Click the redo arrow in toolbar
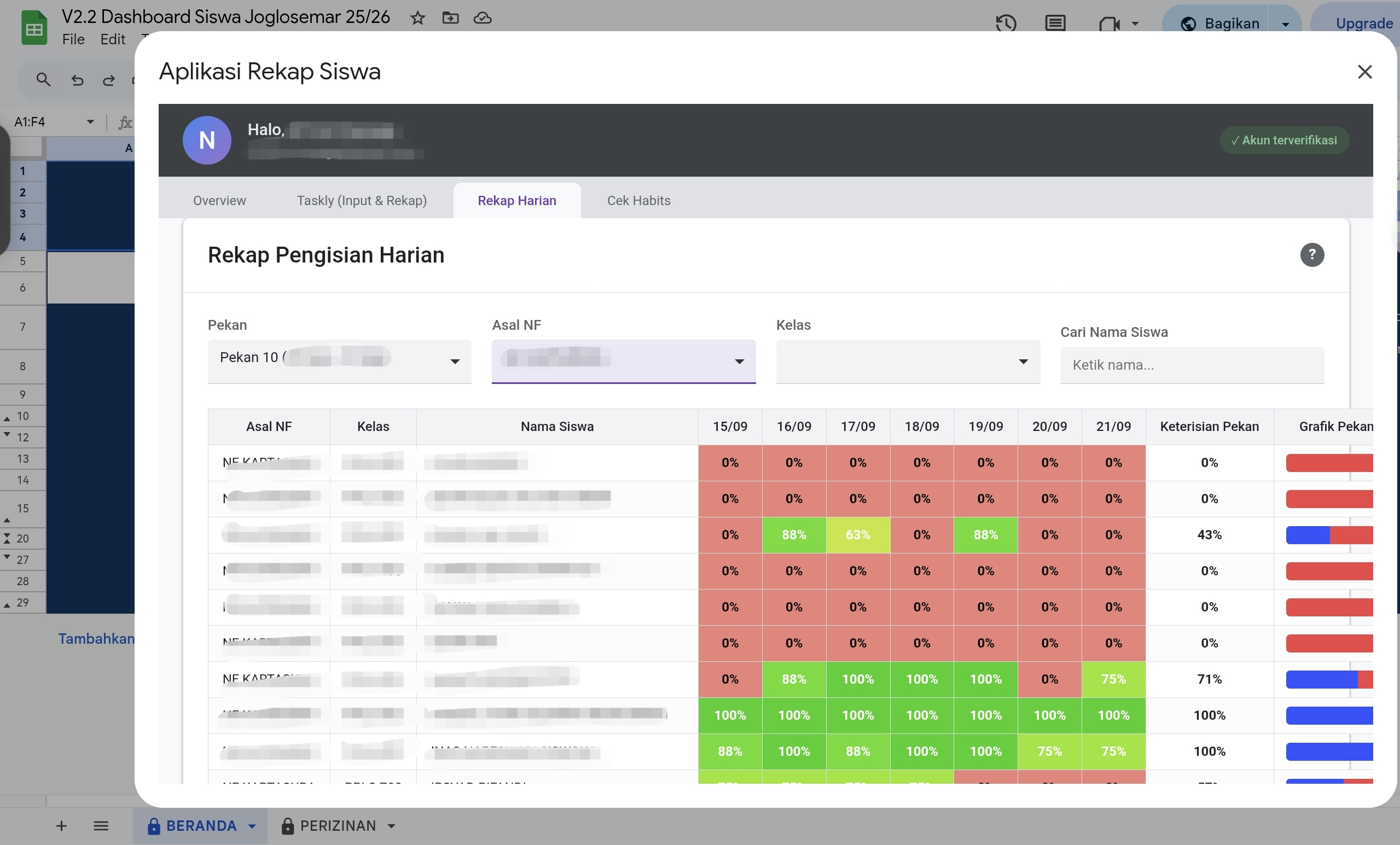This screenshot has width=1400, height=845. point(108,80)
